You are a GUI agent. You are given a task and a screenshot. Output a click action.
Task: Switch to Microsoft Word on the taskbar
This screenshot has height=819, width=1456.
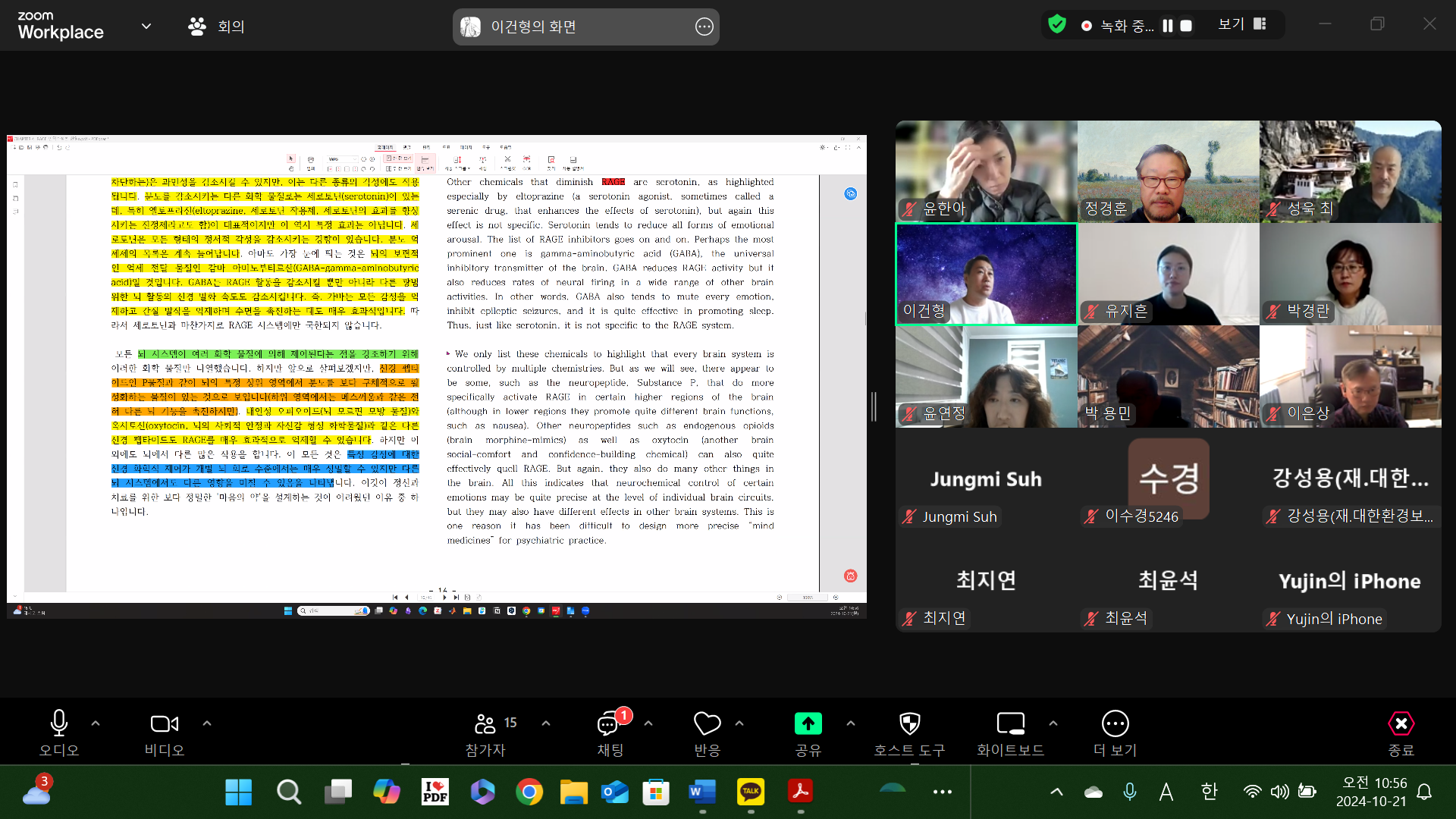click(x=702, y=792)
